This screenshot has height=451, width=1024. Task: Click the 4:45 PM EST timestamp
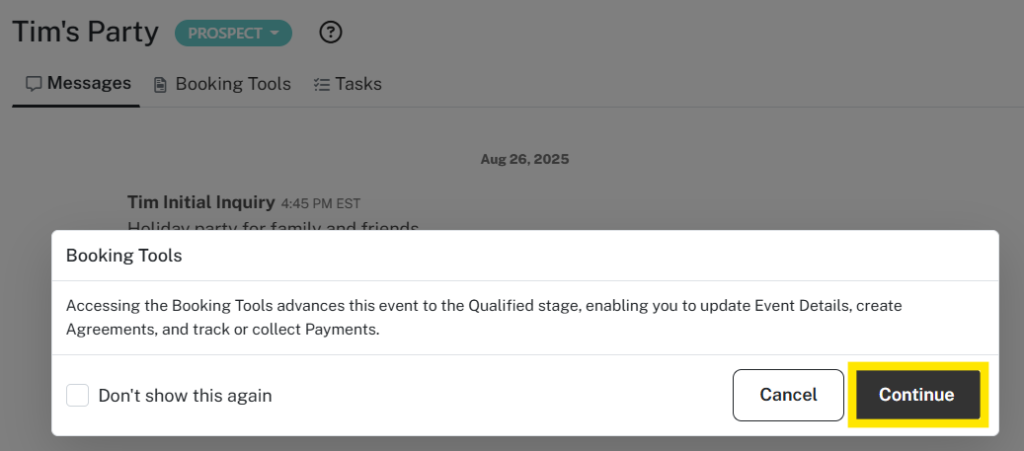pos(320,203)
